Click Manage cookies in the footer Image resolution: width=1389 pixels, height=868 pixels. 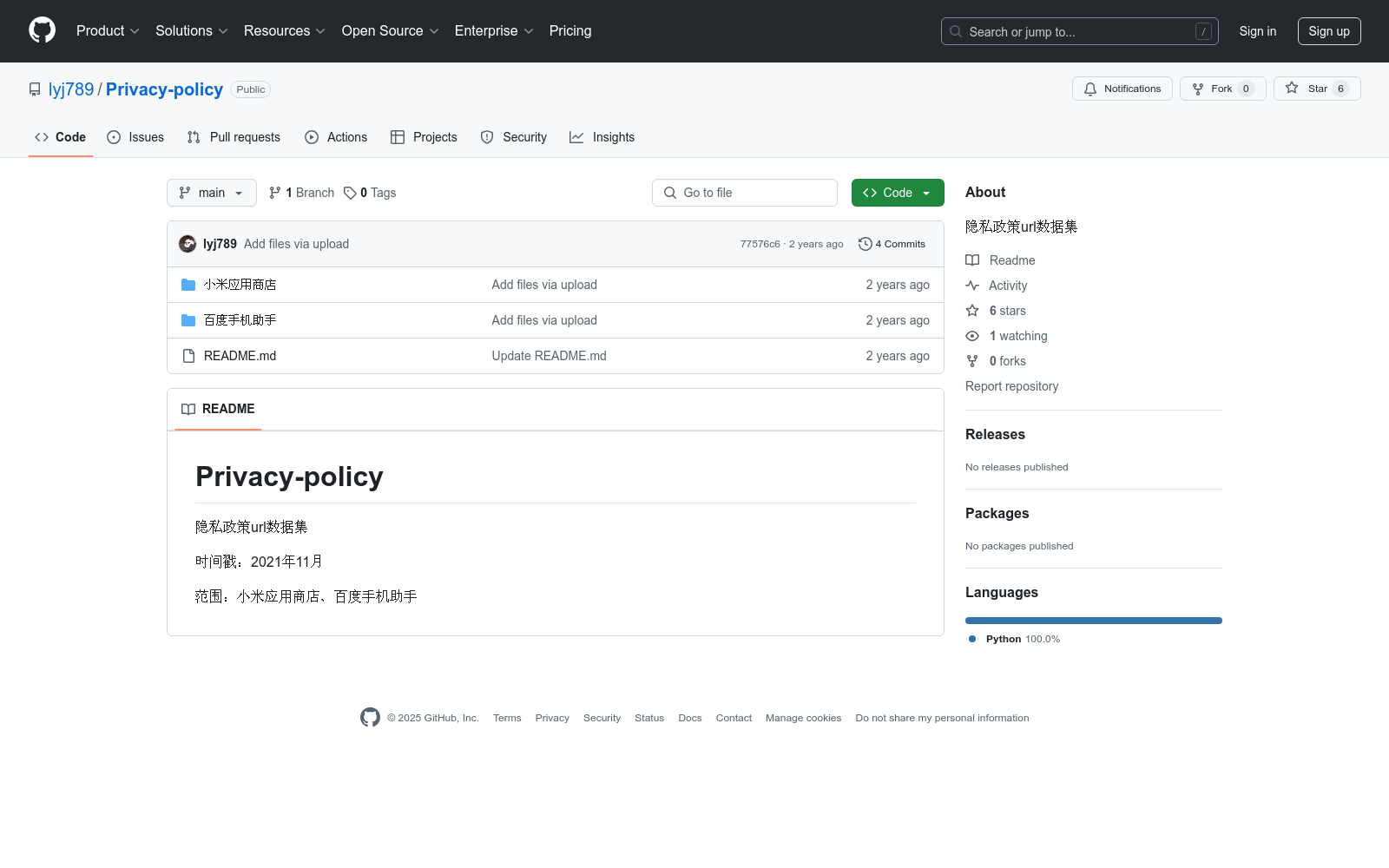coord(804,718)
